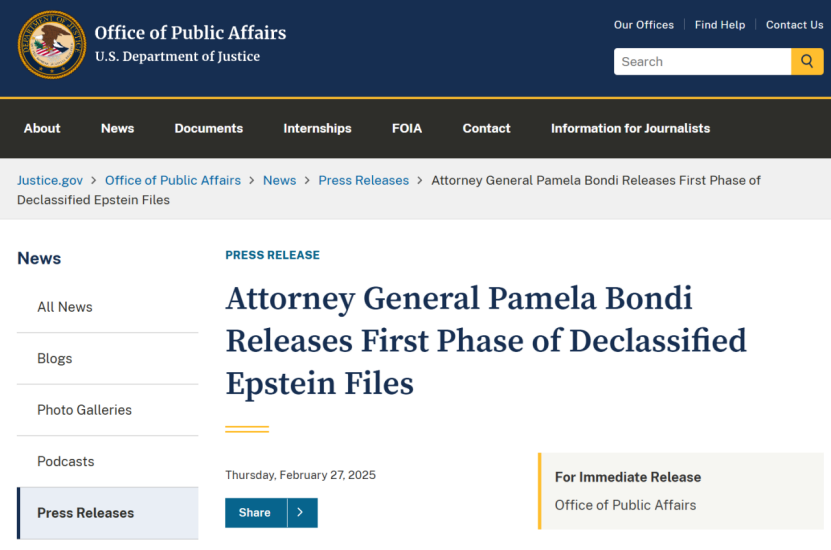Open the Documents menu item
Screen dimensions: 831x550
[x=209, y=128]
